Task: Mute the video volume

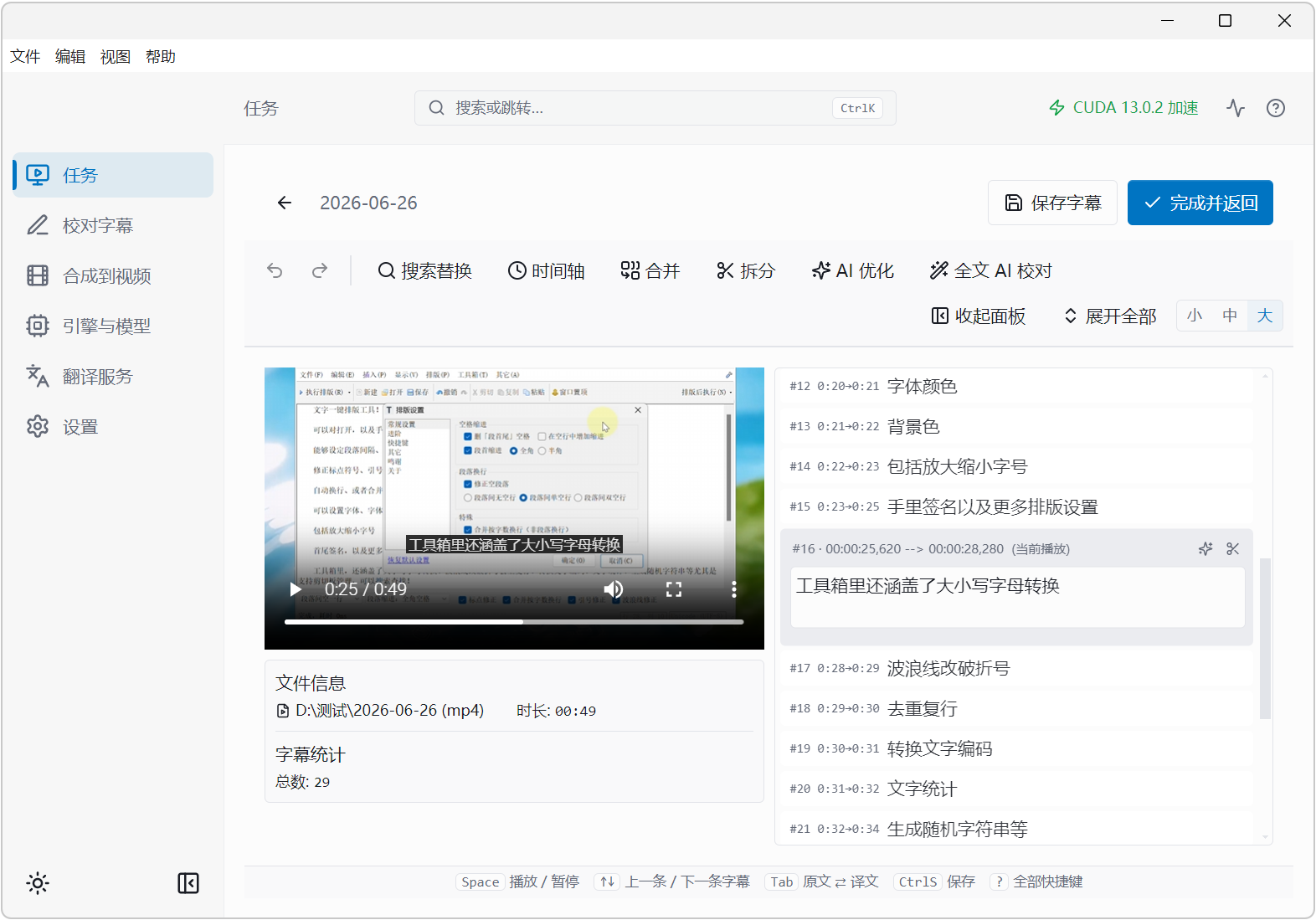Action: (x=614, y=589)
